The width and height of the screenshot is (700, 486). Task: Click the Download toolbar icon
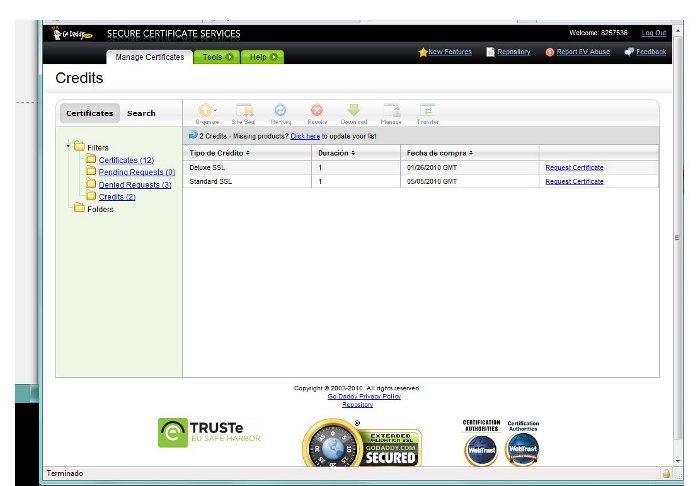(x=353, y=112)
